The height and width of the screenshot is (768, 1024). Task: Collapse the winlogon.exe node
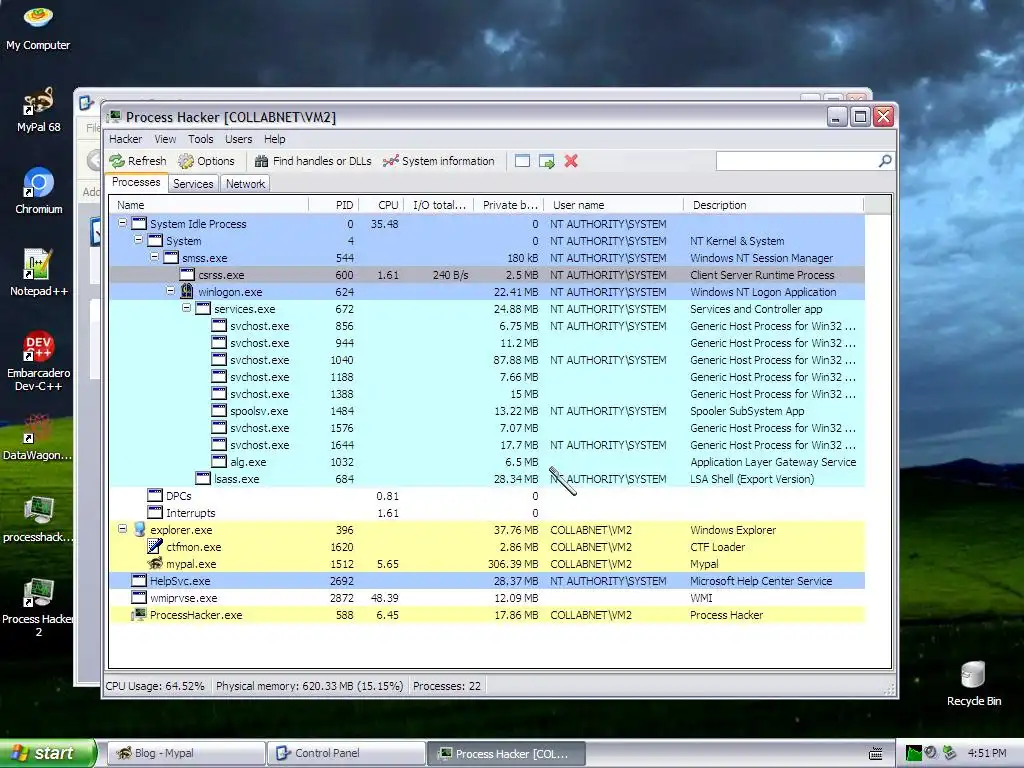point(170,291)
